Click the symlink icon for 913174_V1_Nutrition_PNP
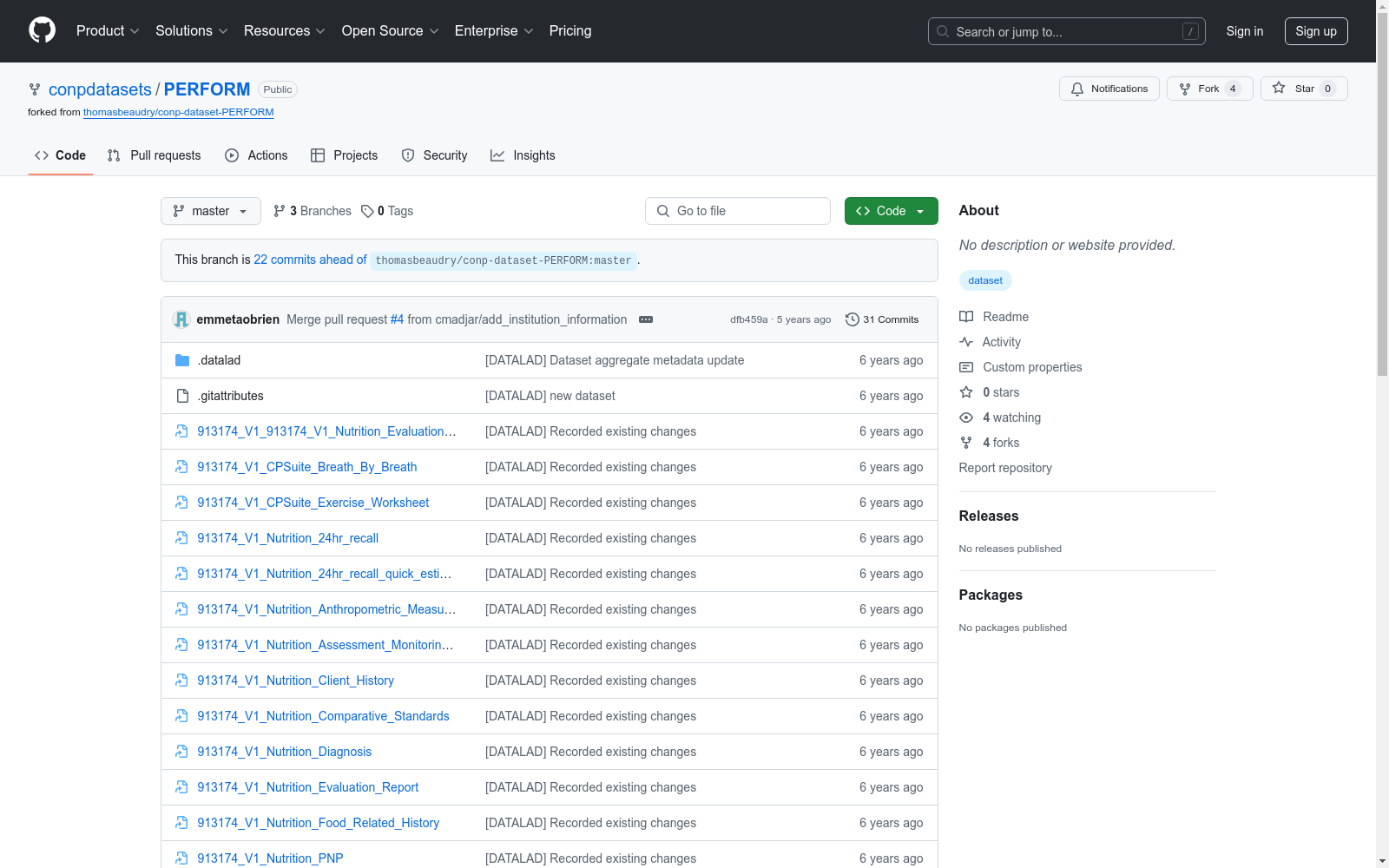Viewport: 1389px width, 868px height. (x=181, y=858)
